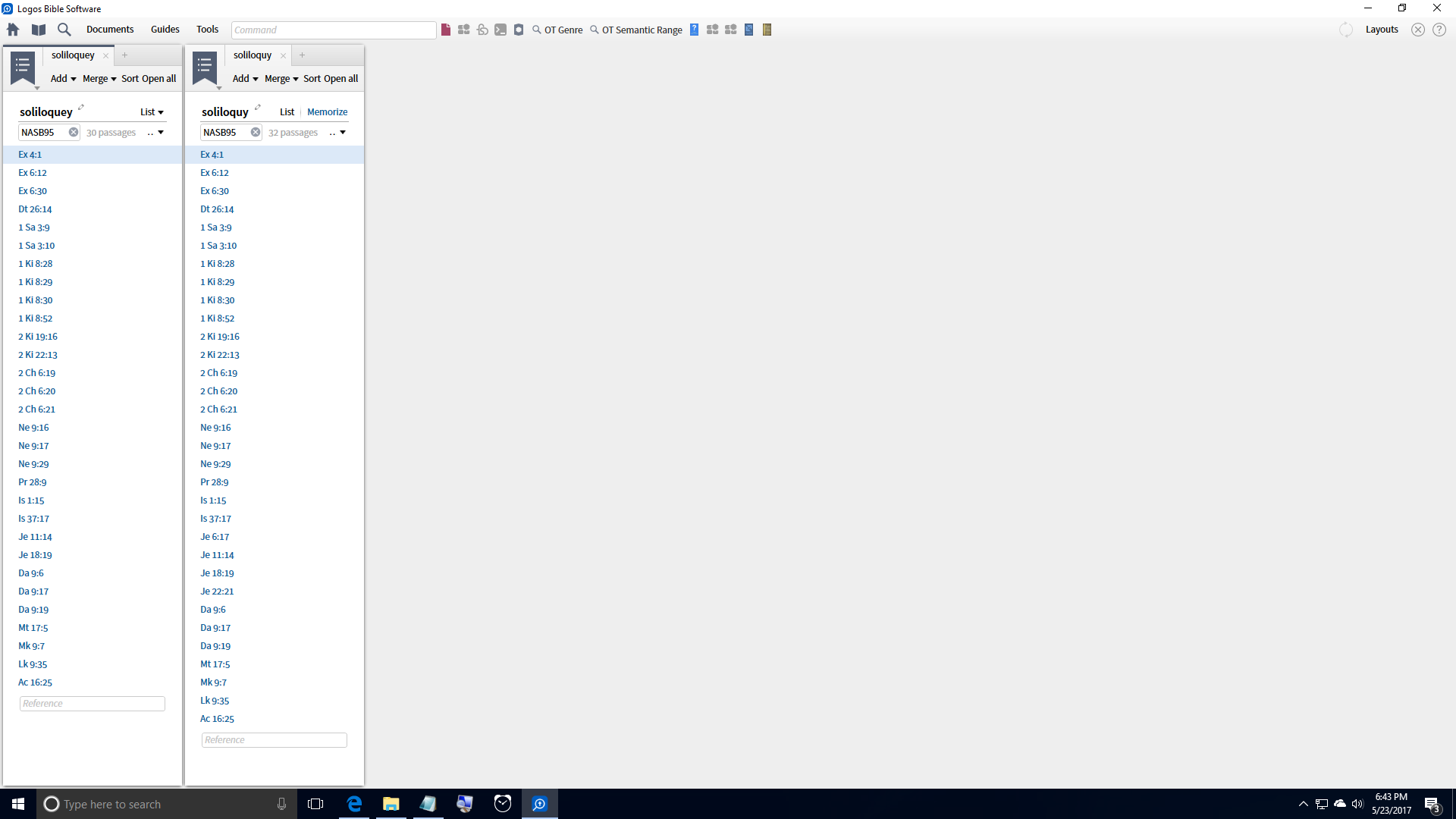This screenshot has width=1456, height=819.
Task: Open Dt 26:14 in the soliloquey list
Action: (x=35, y=209)
